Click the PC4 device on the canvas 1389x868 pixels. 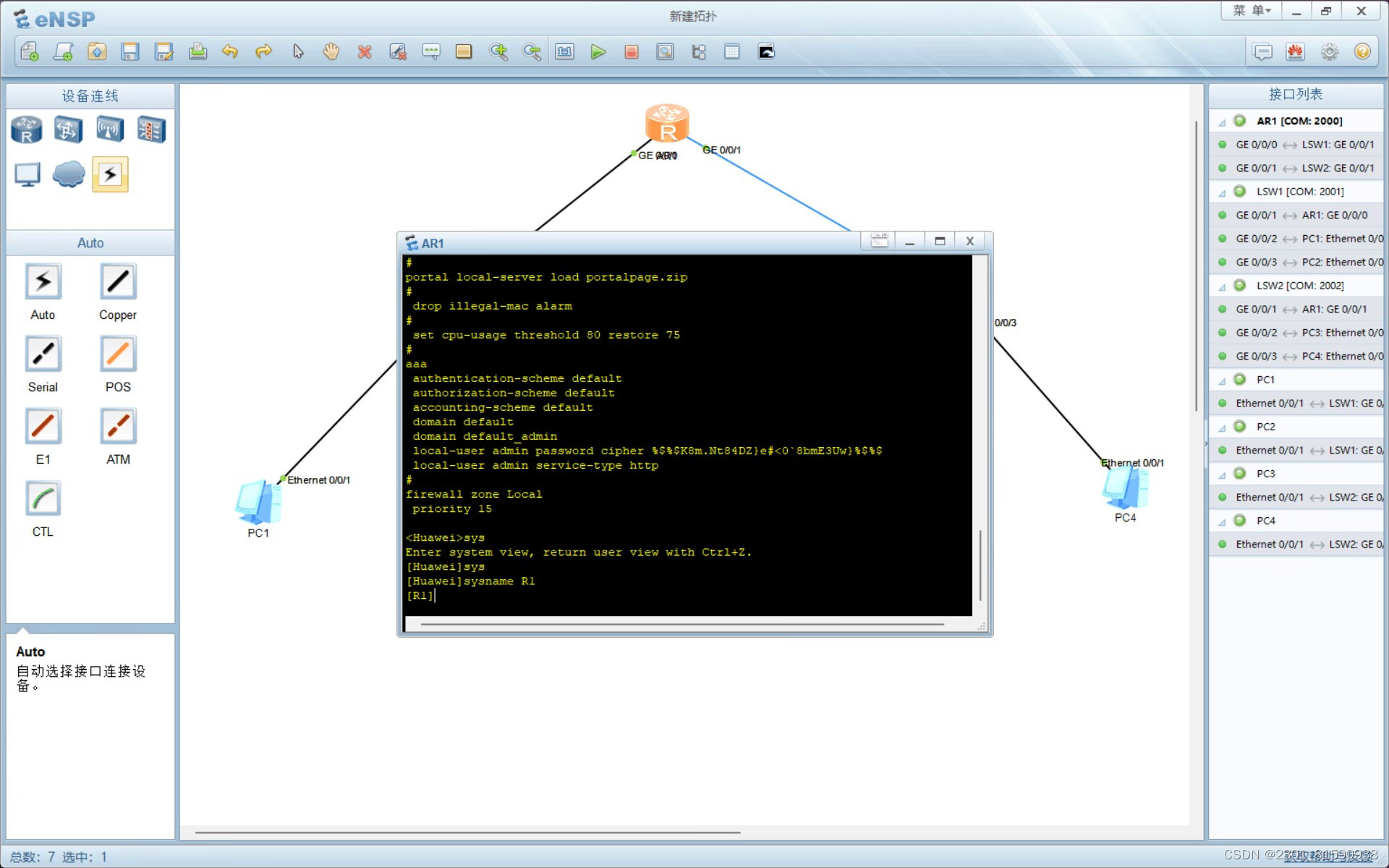pos(1125,487)
